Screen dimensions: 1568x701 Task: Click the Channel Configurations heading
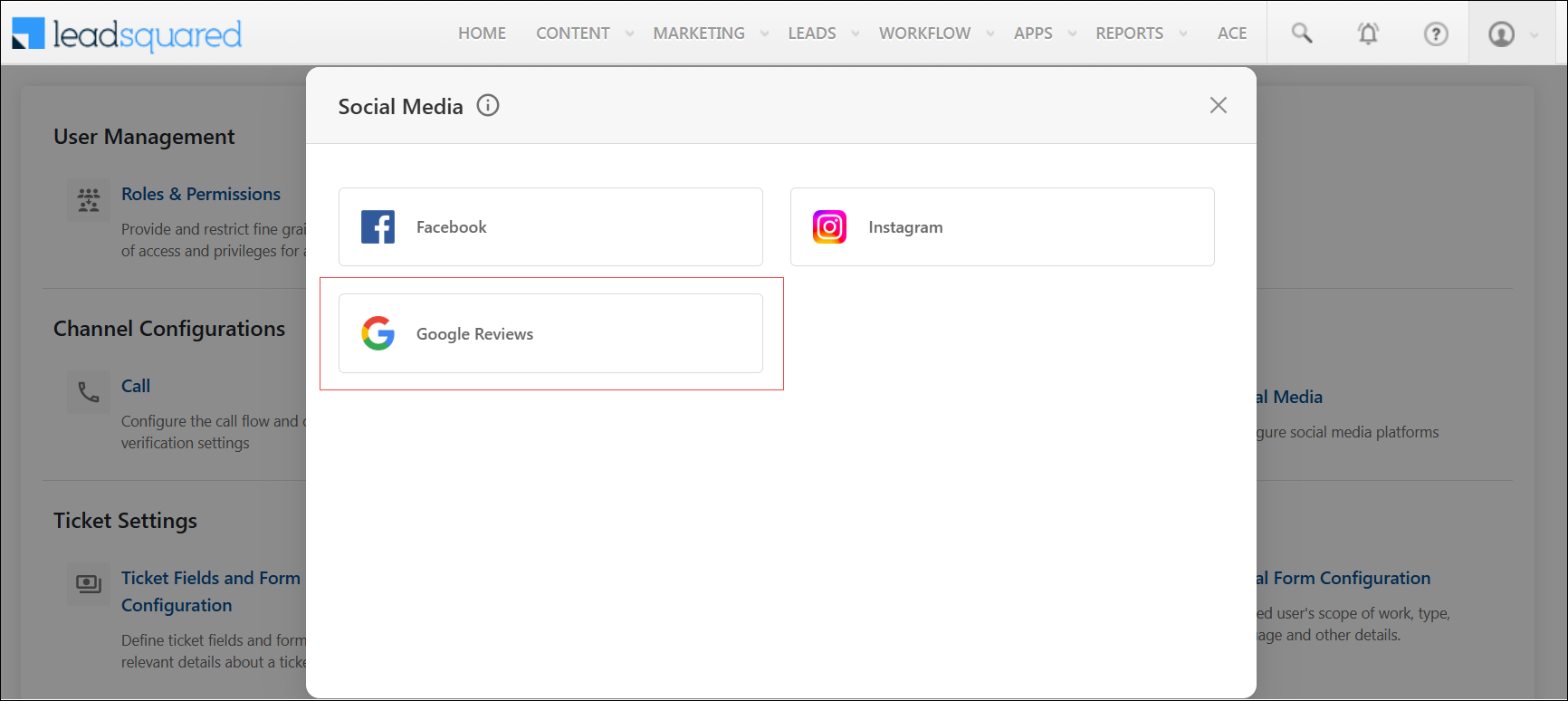pyautogui.click(x=169, y=329)
